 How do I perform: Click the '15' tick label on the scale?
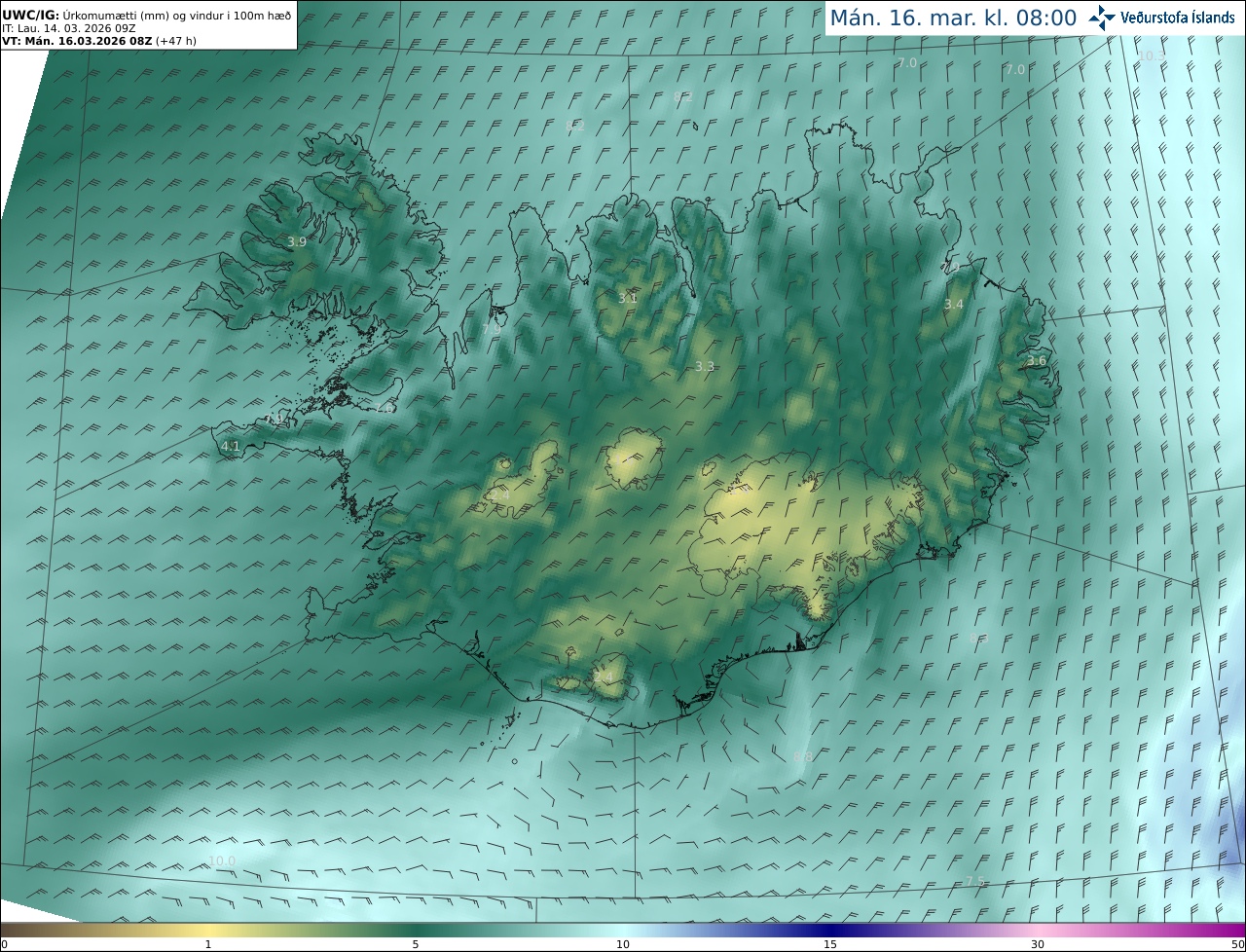click(x=830, y=944)
